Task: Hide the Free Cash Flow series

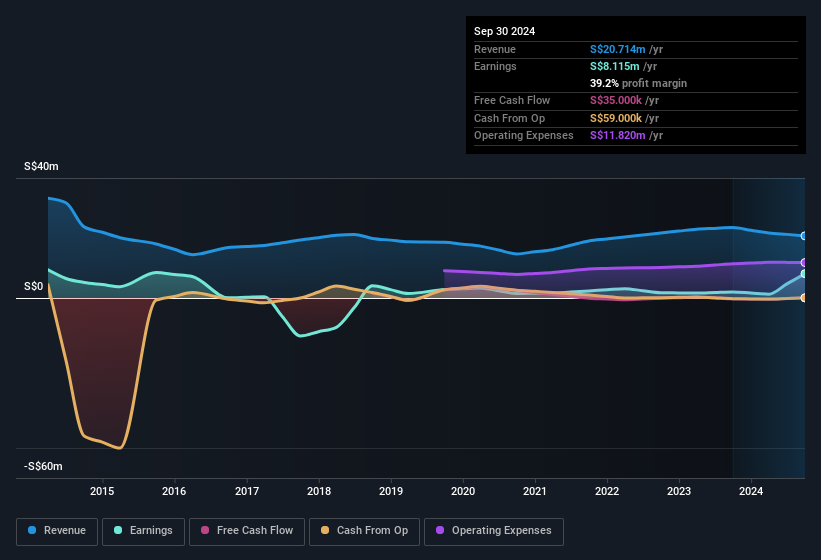Action: 246,531
